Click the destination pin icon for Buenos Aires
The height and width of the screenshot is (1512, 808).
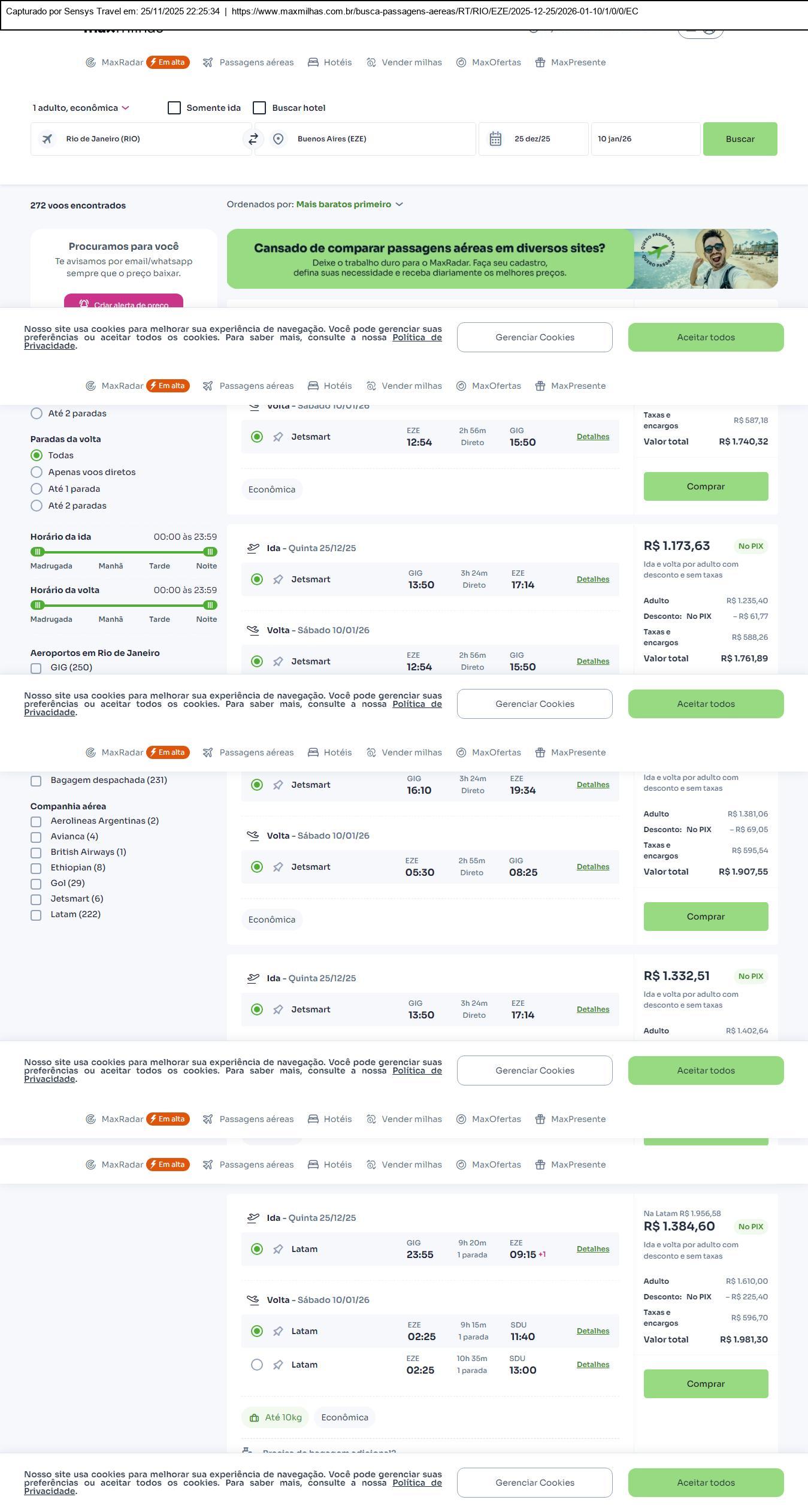coord(278,139)
